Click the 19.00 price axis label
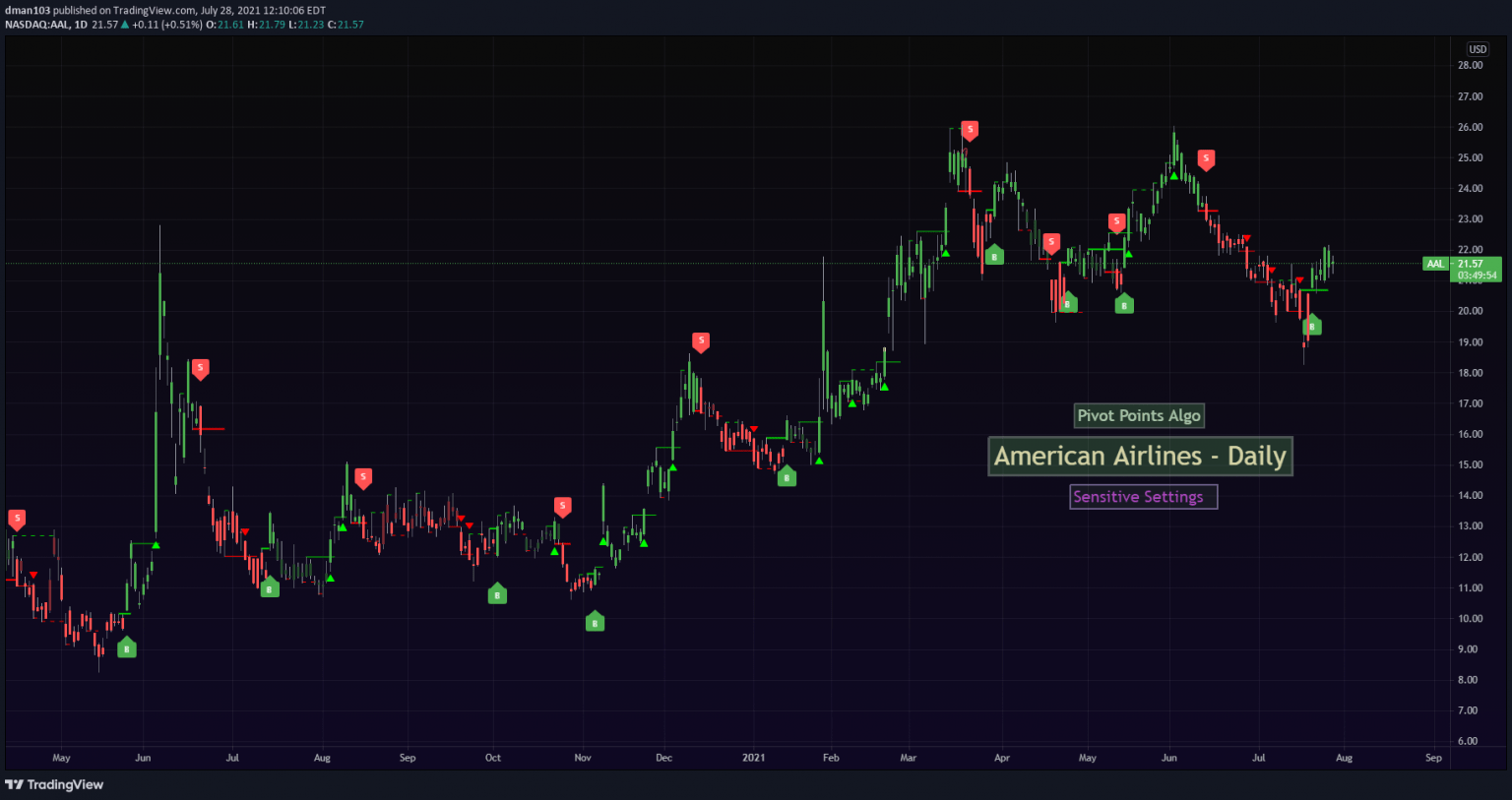 coord(1471,342)
